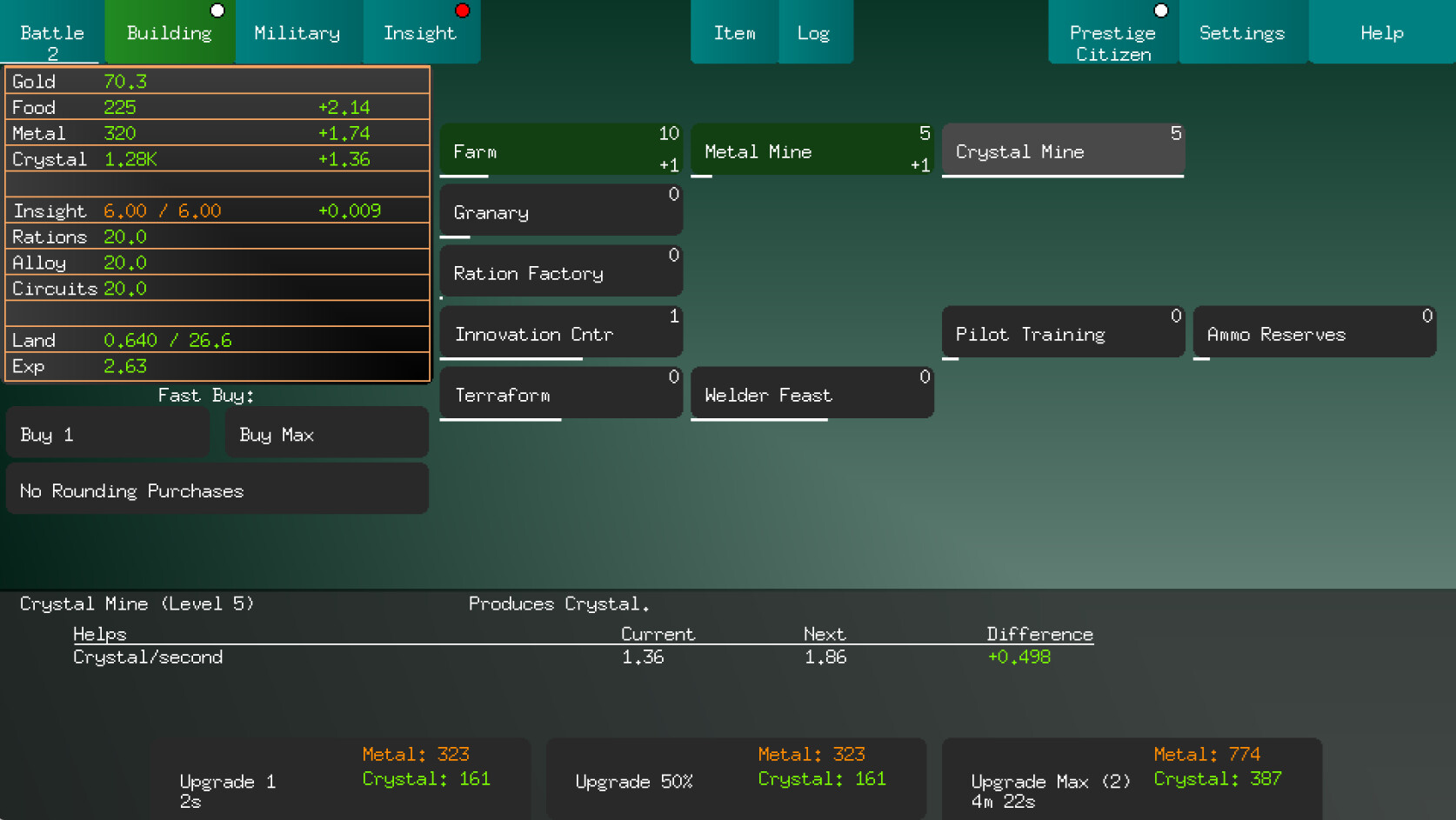Image resolution: width=1456 pixels, height=820 pixels.
Task: Set fast buy to Buy 1
Action: (x=108, y=433)
